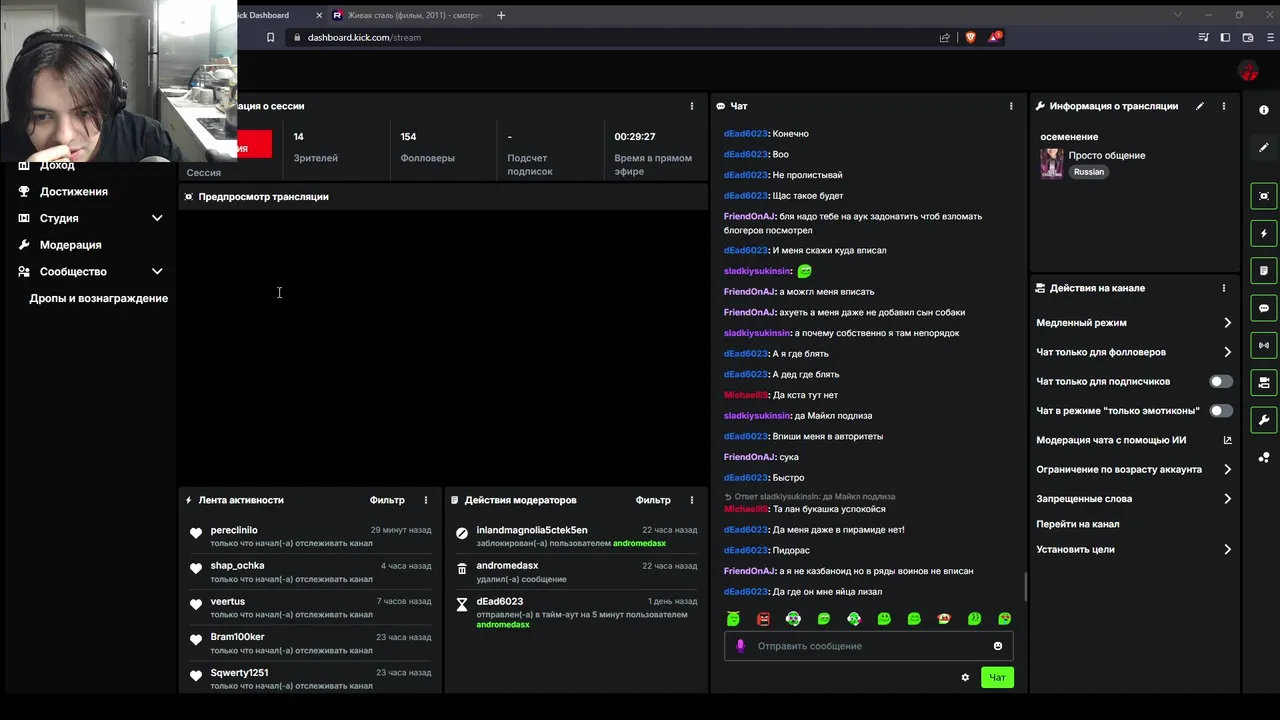Open the Чат panel three-dot menu
This screenshot has width=1280, height=720.
coord(1011,106)
